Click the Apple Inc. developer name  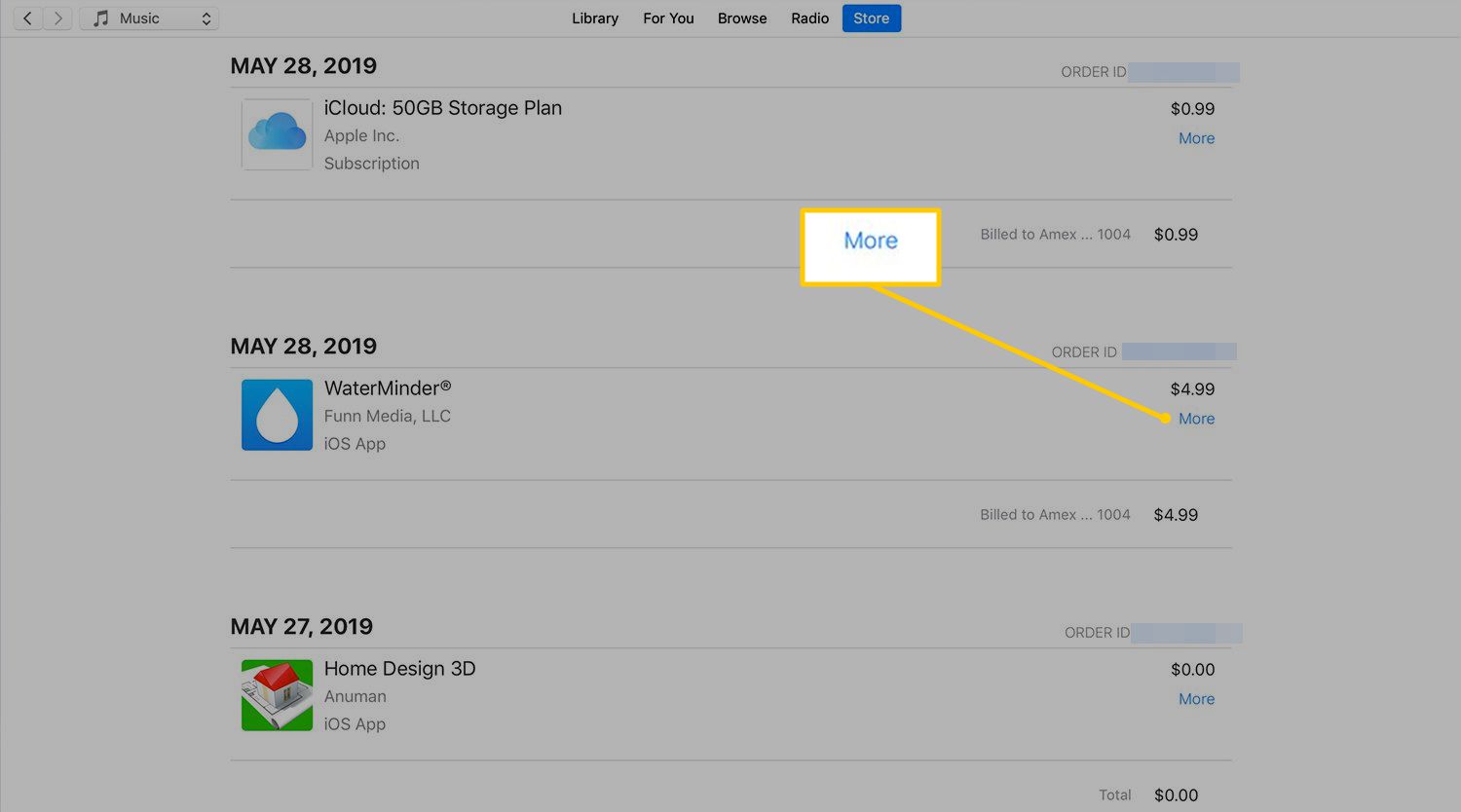[x=361, y=136]
